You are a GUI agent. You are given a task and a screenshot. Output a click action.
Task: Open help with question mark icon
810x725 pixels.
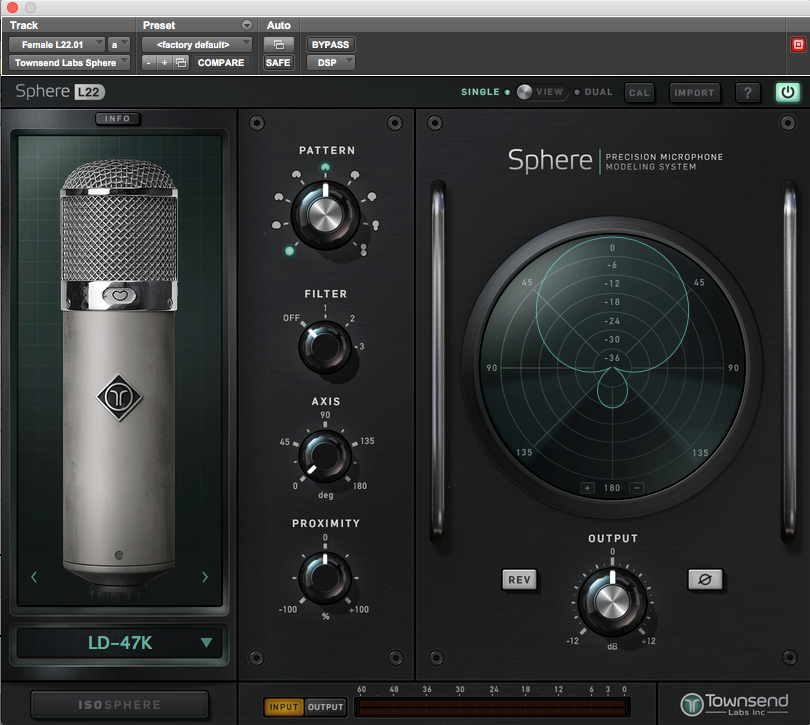coord(747,93)
